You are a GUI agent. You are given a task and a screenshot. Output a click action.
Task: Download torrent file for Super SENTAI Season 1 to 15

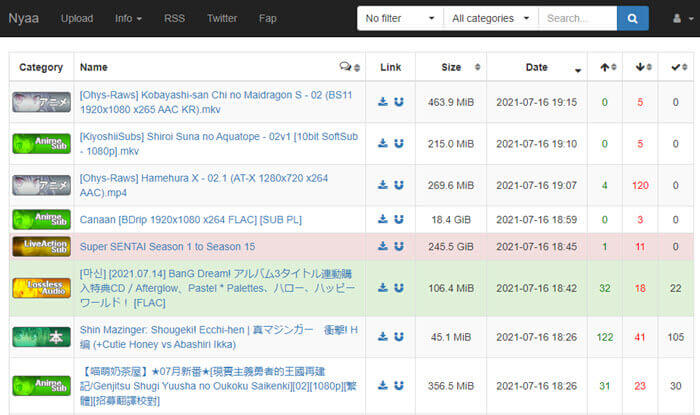(383, 246)
